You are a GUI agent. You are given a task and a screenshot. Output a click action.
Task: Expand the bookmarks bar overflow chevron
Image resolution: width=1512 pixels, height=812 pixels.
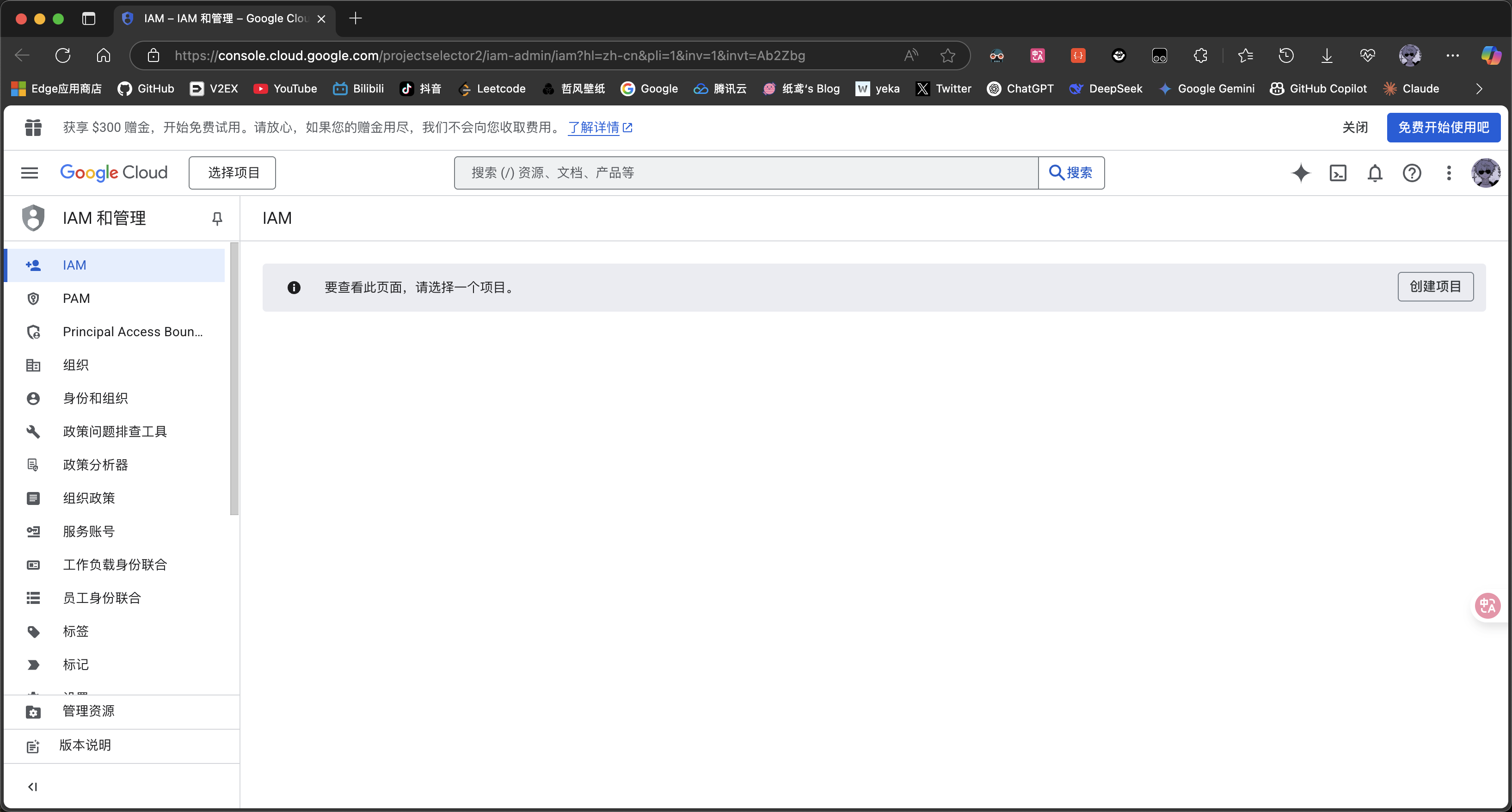(x=1479, y=89)
